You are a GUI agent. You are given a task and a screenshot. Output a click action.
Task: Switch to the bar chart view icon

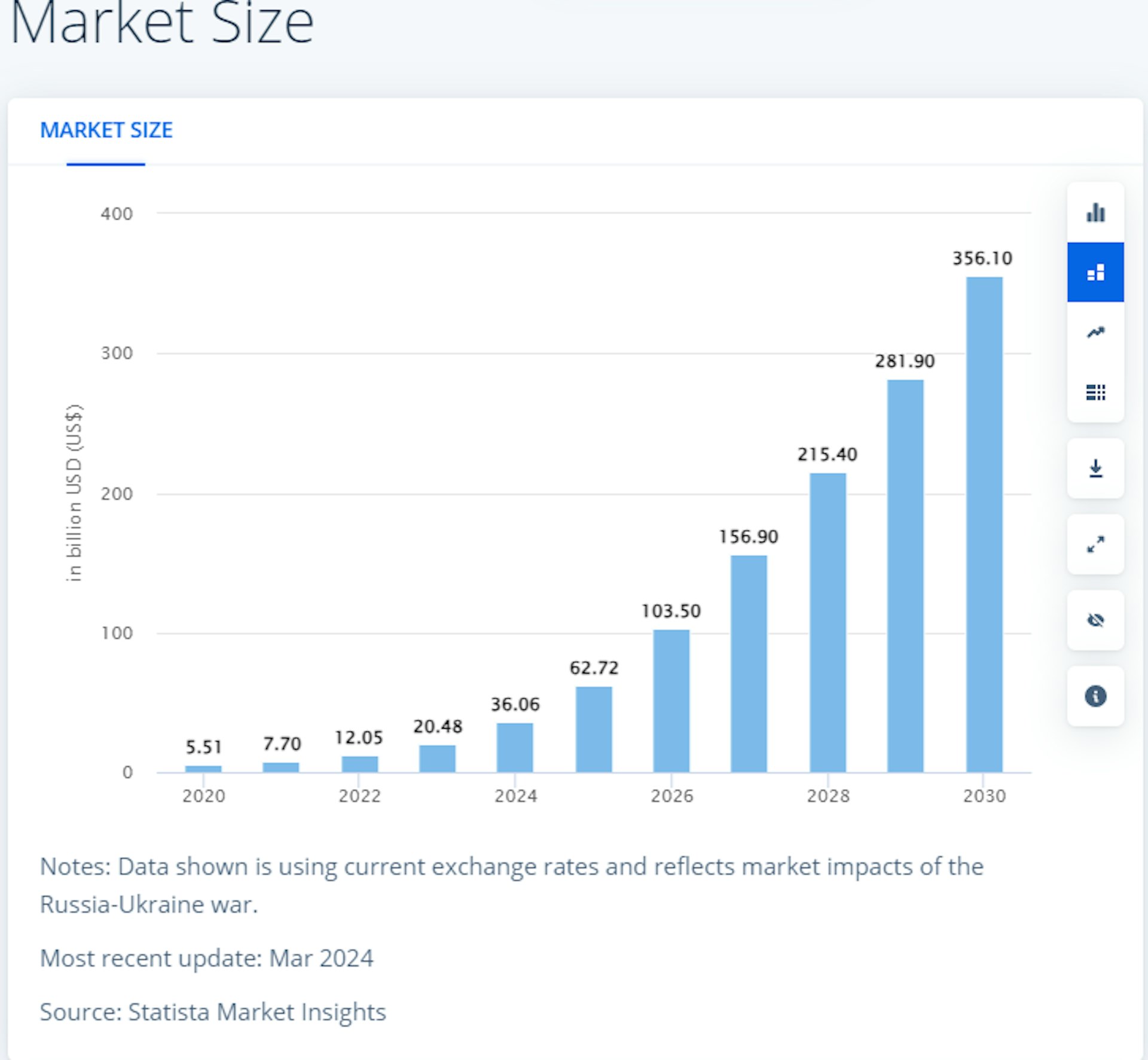(x=1095, y=212)
